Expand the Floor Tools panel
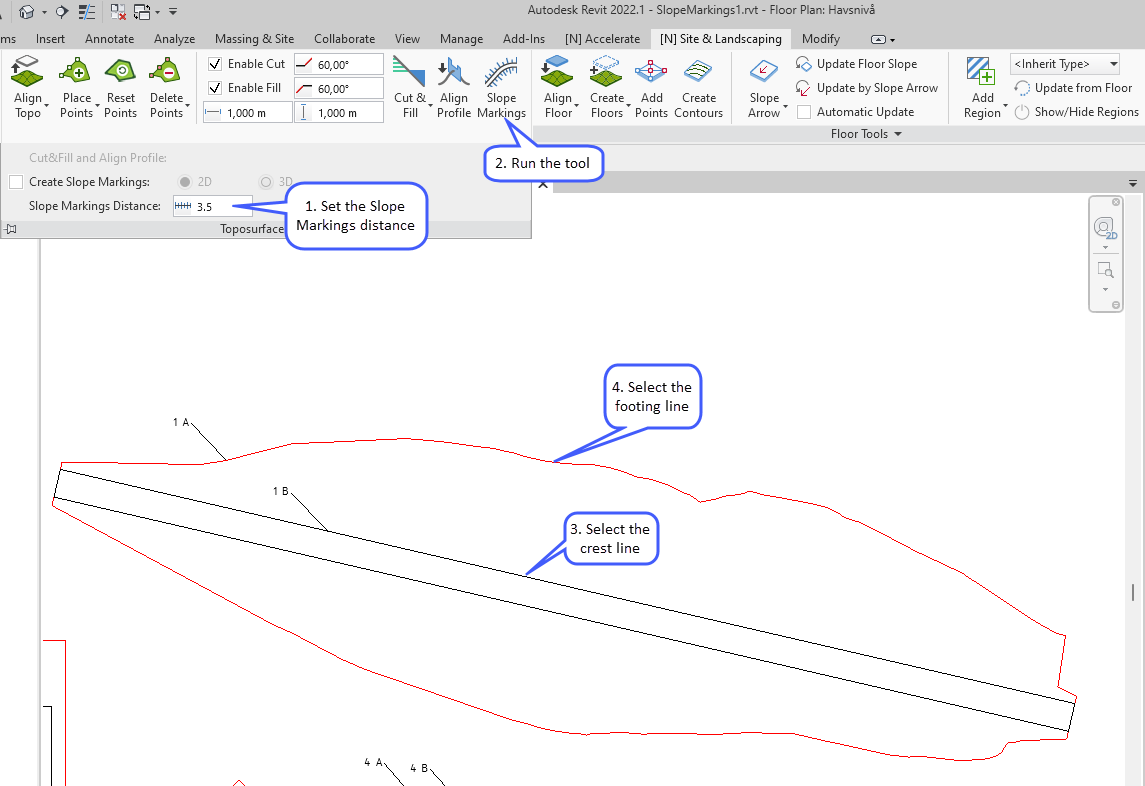The width and height of the screenshot is (1145, 786). click(866, 134)
